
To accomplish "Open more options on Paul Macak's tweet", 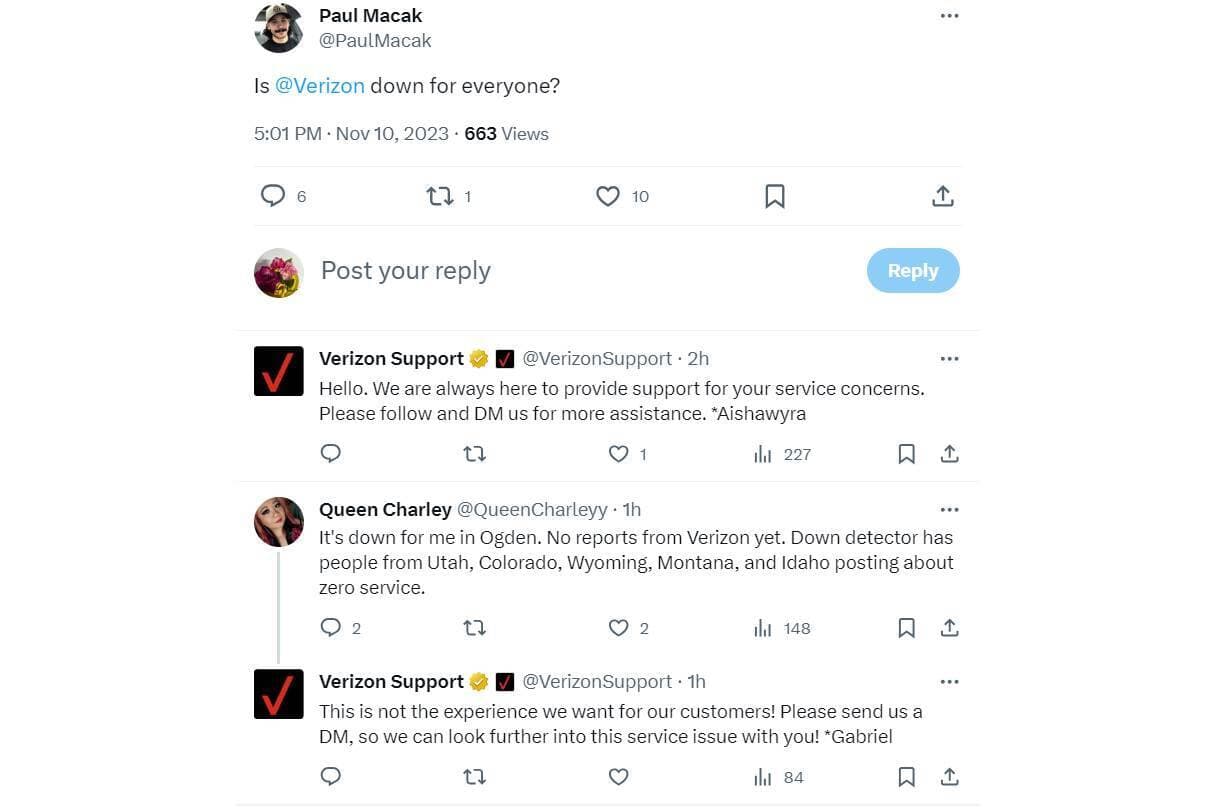I will [x=949, y=14].
